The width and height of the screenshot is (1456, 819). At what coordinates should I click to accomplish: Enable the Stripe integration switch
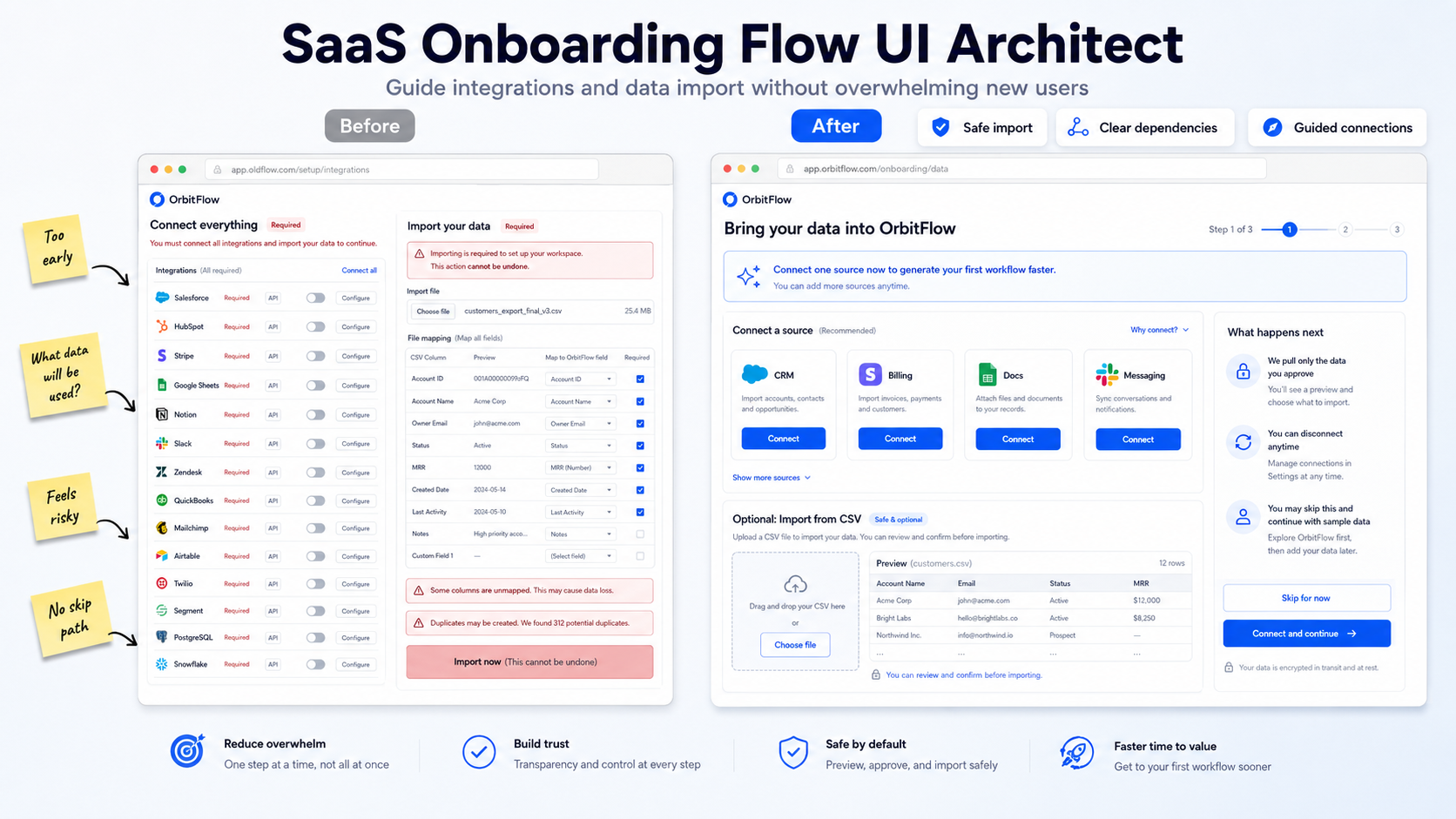point(315,356)
